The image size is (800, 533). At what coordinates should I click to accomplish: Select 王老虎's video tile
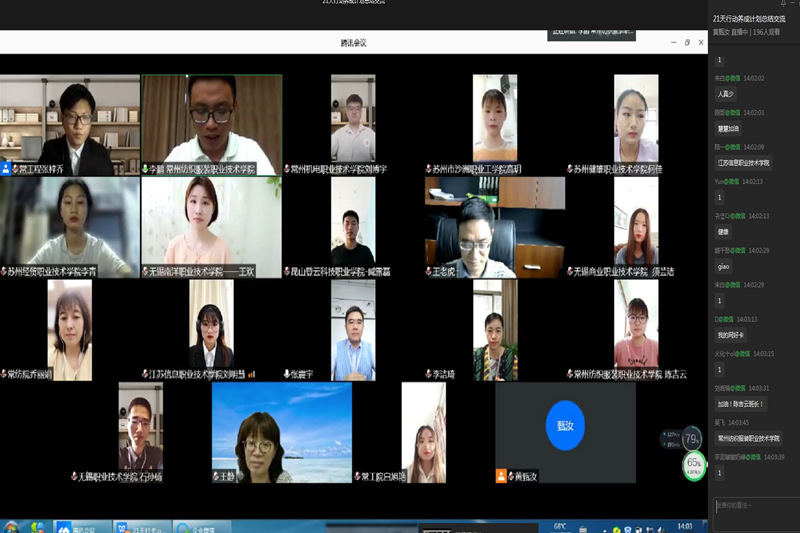(495, 227)
